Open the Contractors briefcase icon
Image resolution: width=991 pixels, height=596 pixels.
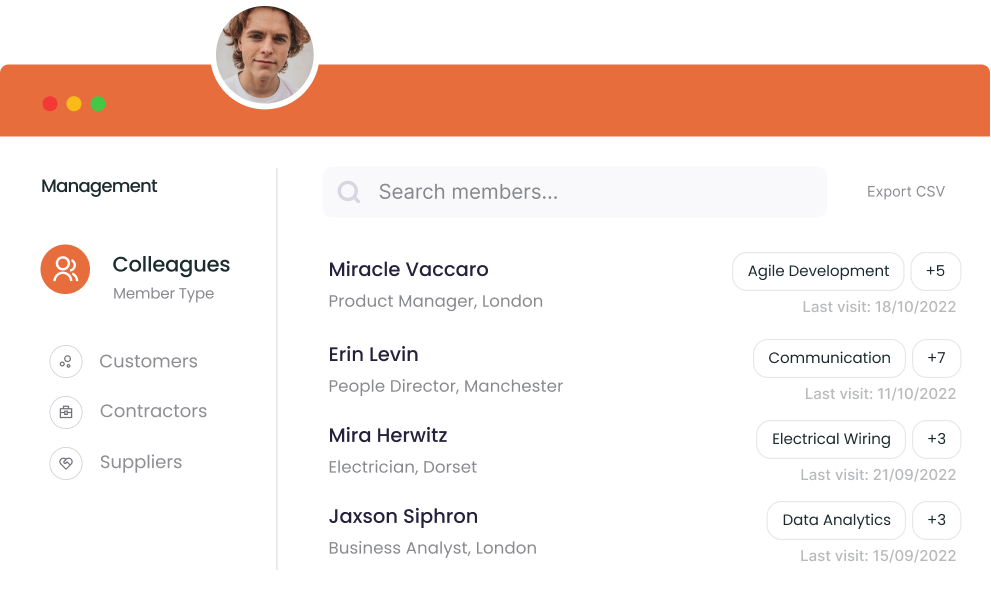point(66,412)
